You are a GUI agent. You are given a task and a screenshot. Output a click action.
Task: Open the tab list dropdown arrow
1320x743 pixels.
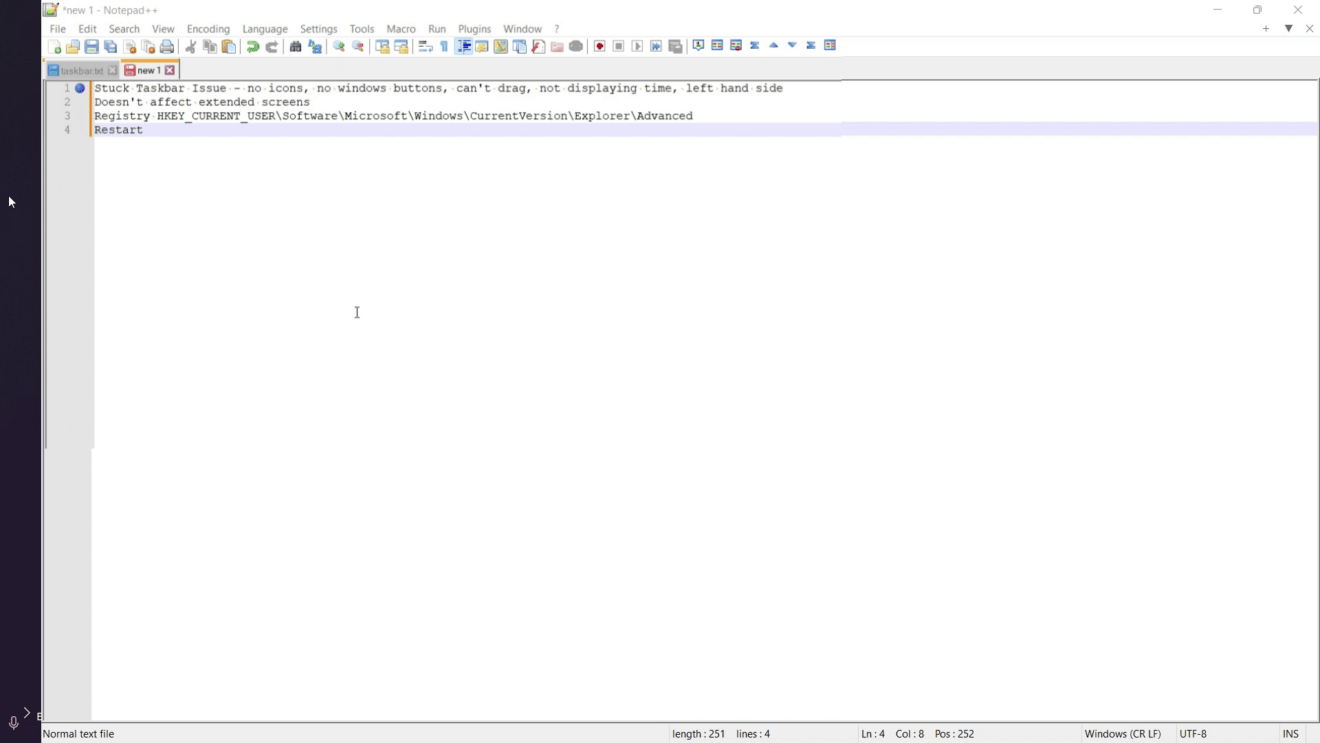(1289, 29)
